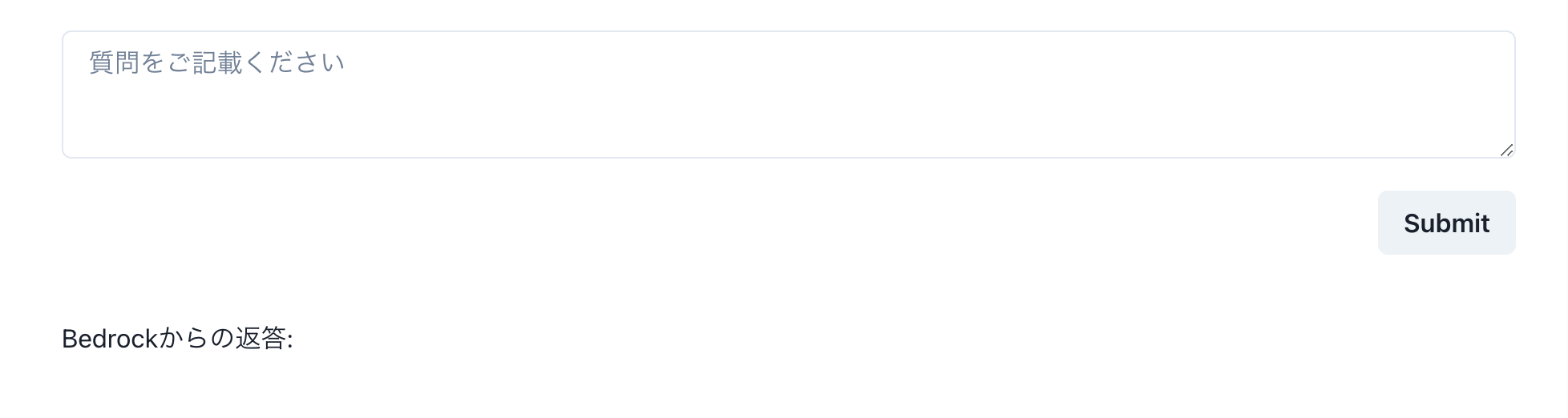The width and height of the screenshot is (1568, 418).
Task: Click the textarea resize handle
Action: click(1506, 150)
